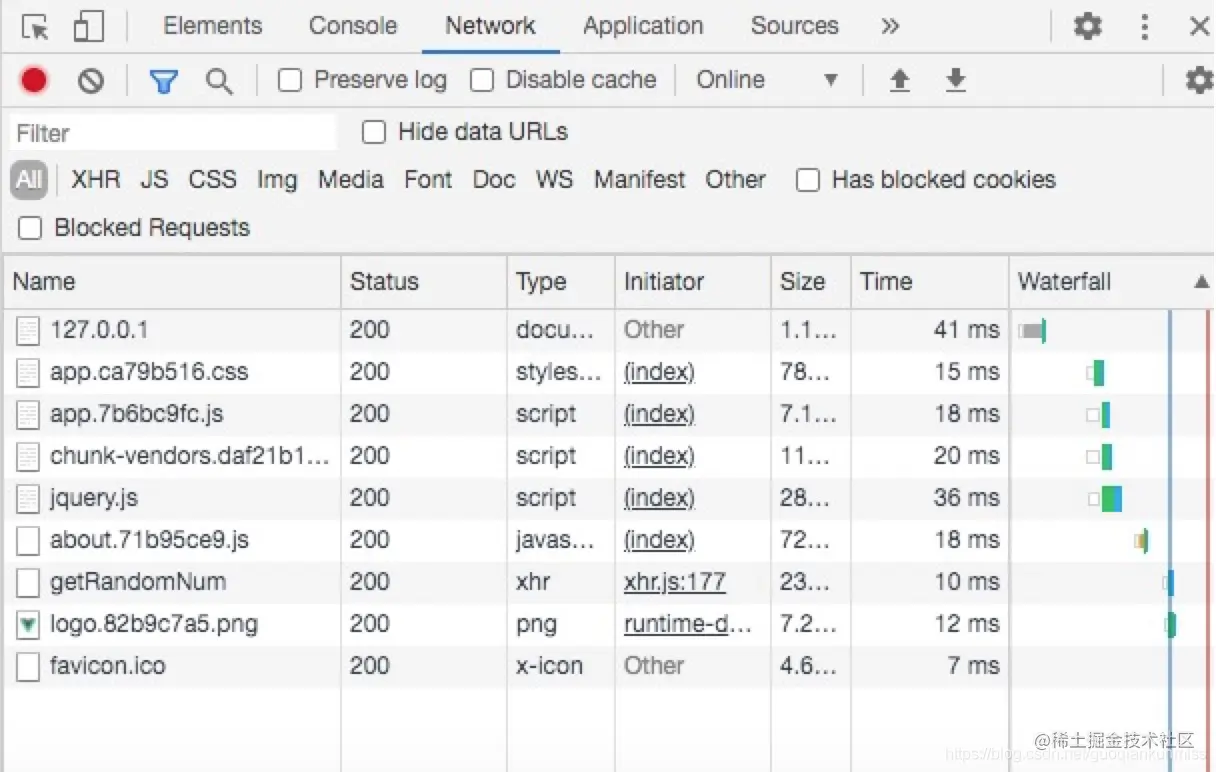The height and width of the screenshot is (772, 1216).
Task: Clear the network log
Action: coord(90,80)
